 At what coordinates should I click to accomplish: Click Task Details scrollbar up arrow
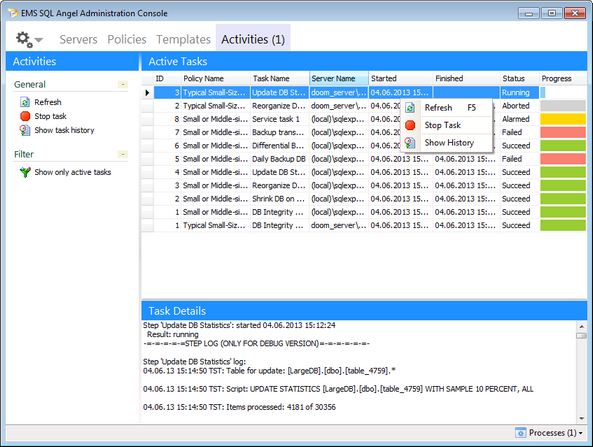pyautogui.click(x=581, y=326)
